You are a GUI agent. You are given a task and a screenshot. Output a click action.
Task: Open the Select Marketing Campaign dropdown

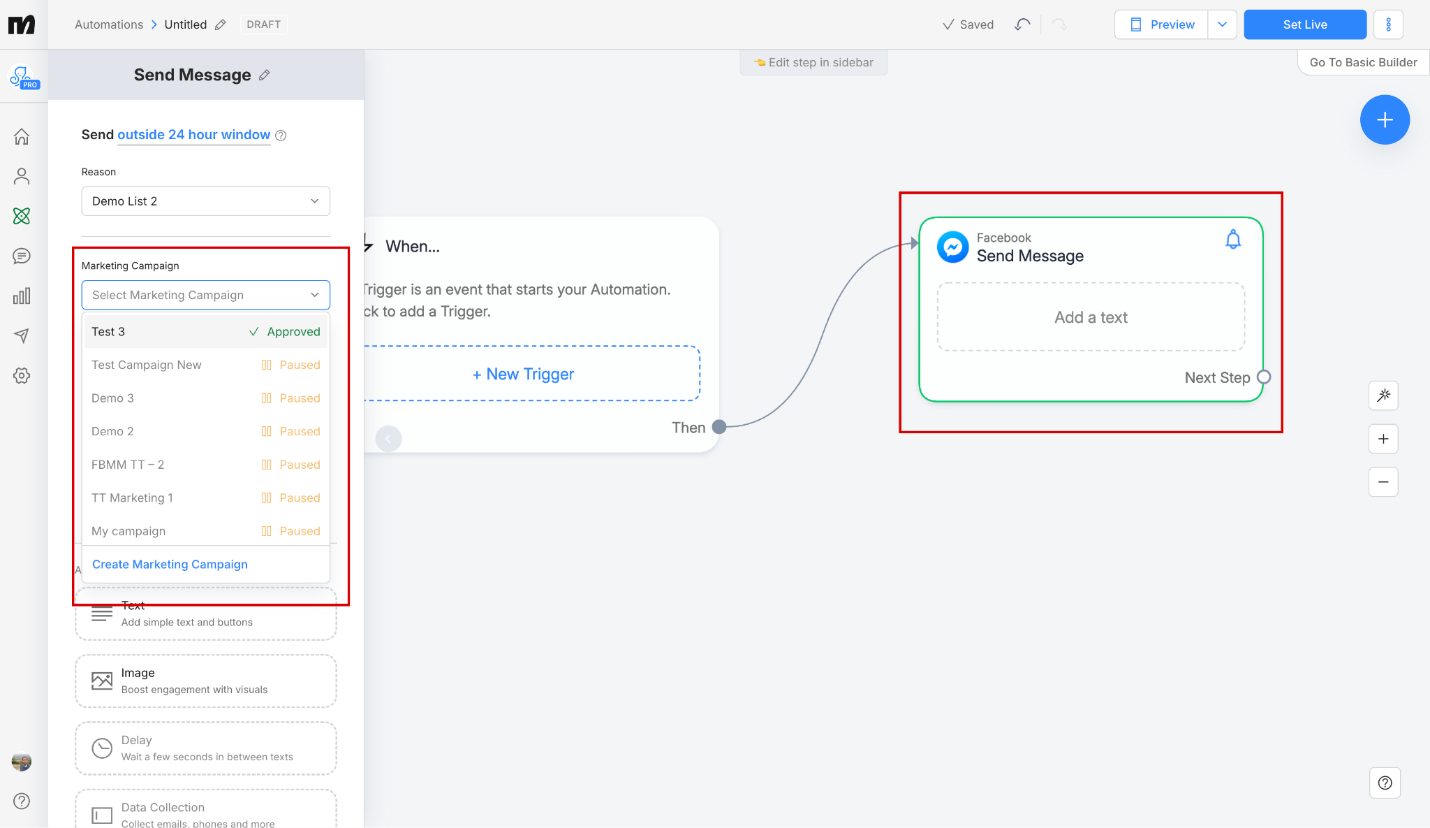[x=205, y=295]
